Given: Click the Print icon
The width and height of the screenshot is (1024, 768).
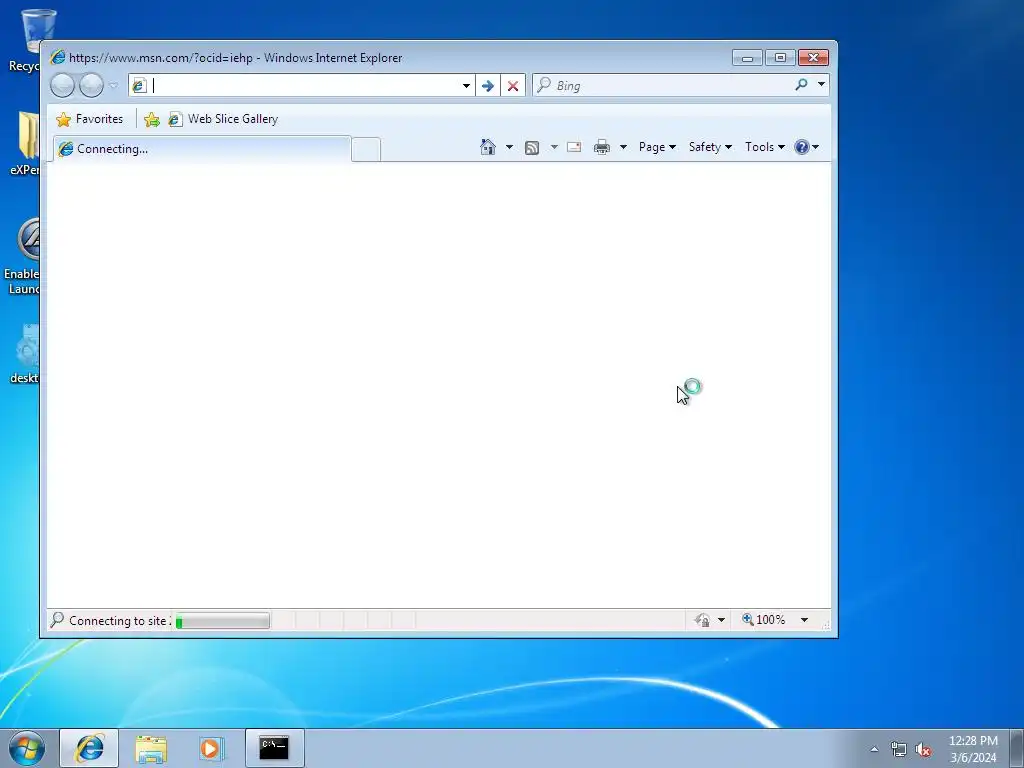Looking at the screenshot, I should click(x=602, y=148).
